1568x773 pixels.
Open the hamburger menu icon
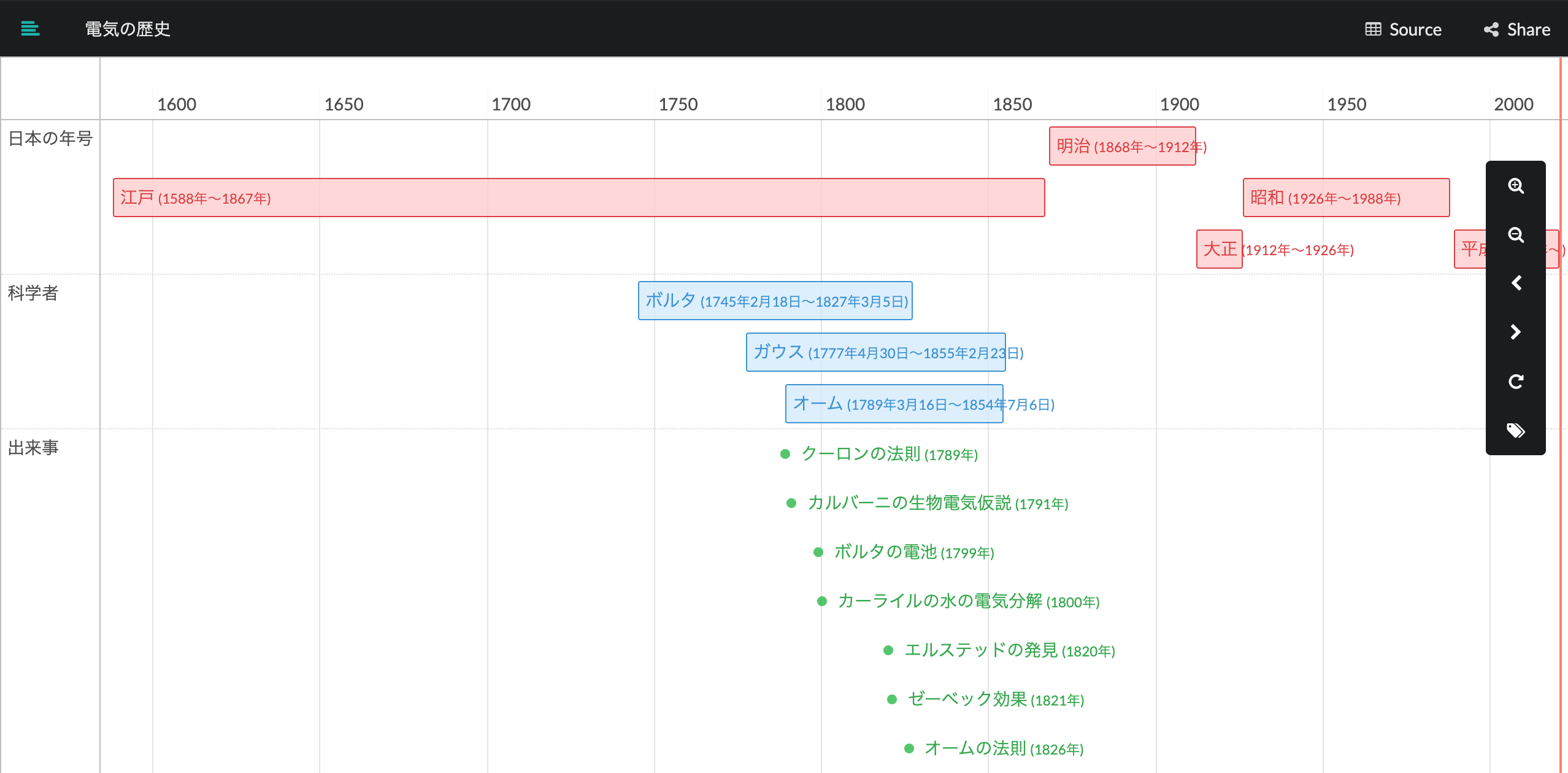pyautogui.click(x=30, y=29)
